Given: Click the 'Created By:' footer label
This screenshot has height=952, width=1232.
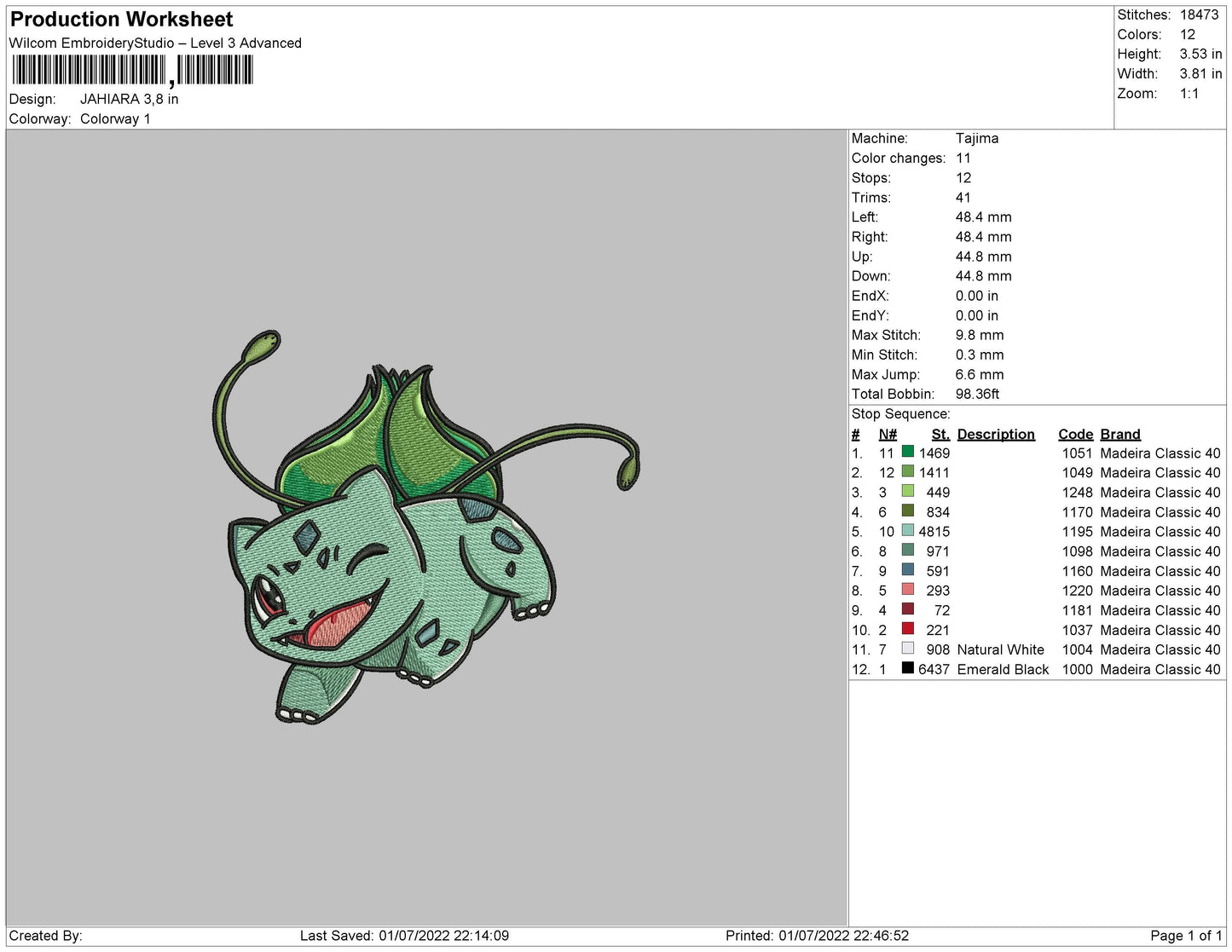Looking at the screenshot, I should pyautogui.click(x=46, y=935).
